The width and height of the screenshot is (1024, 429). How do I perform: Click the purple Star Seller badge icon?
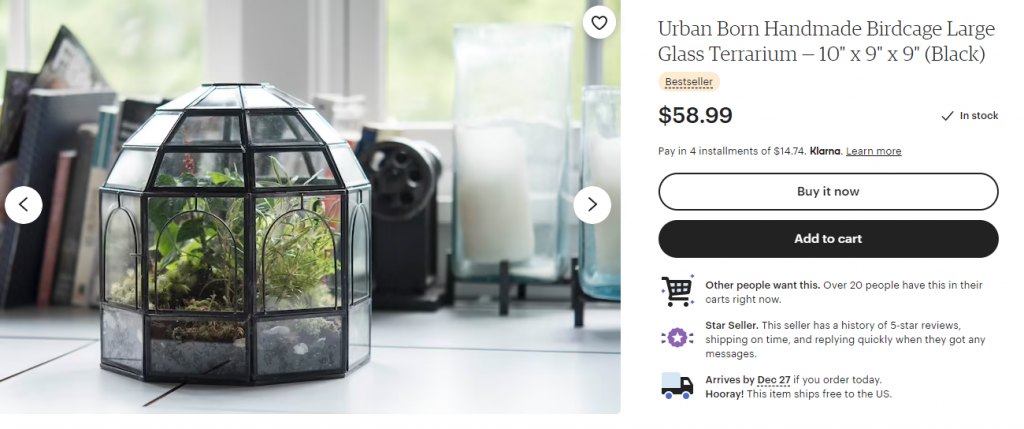point(677,338)
